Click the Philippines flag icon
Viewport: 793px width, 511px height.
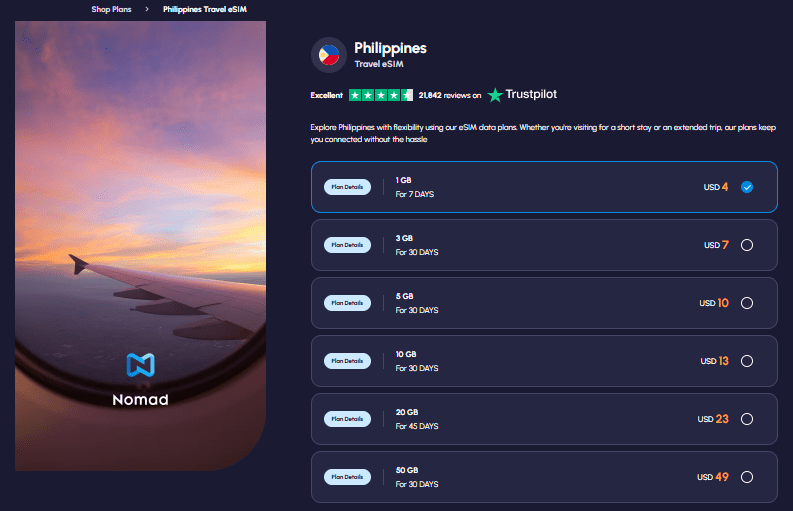tap(329, 55)
